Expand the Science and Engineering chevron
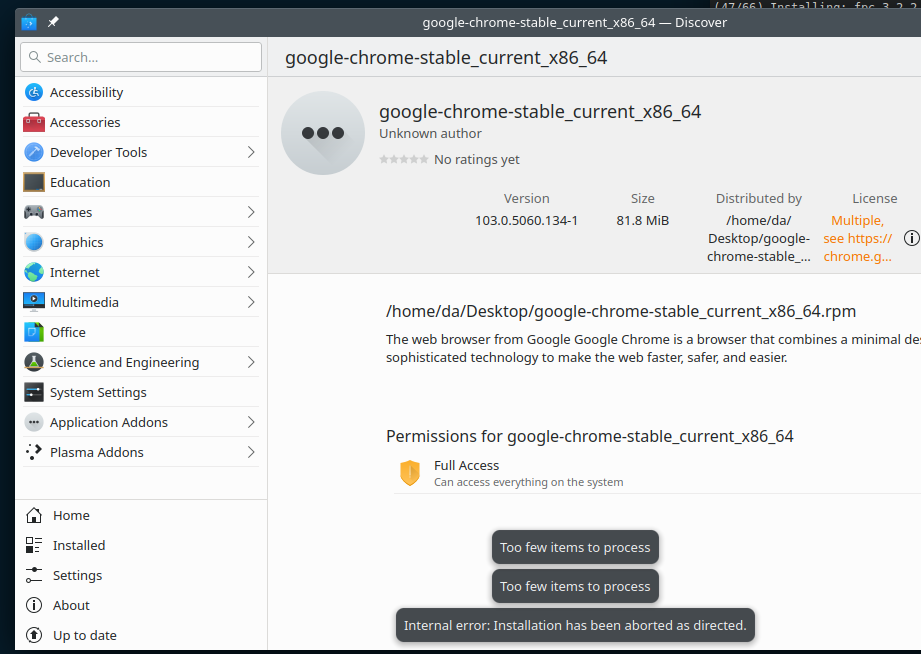 251,362
